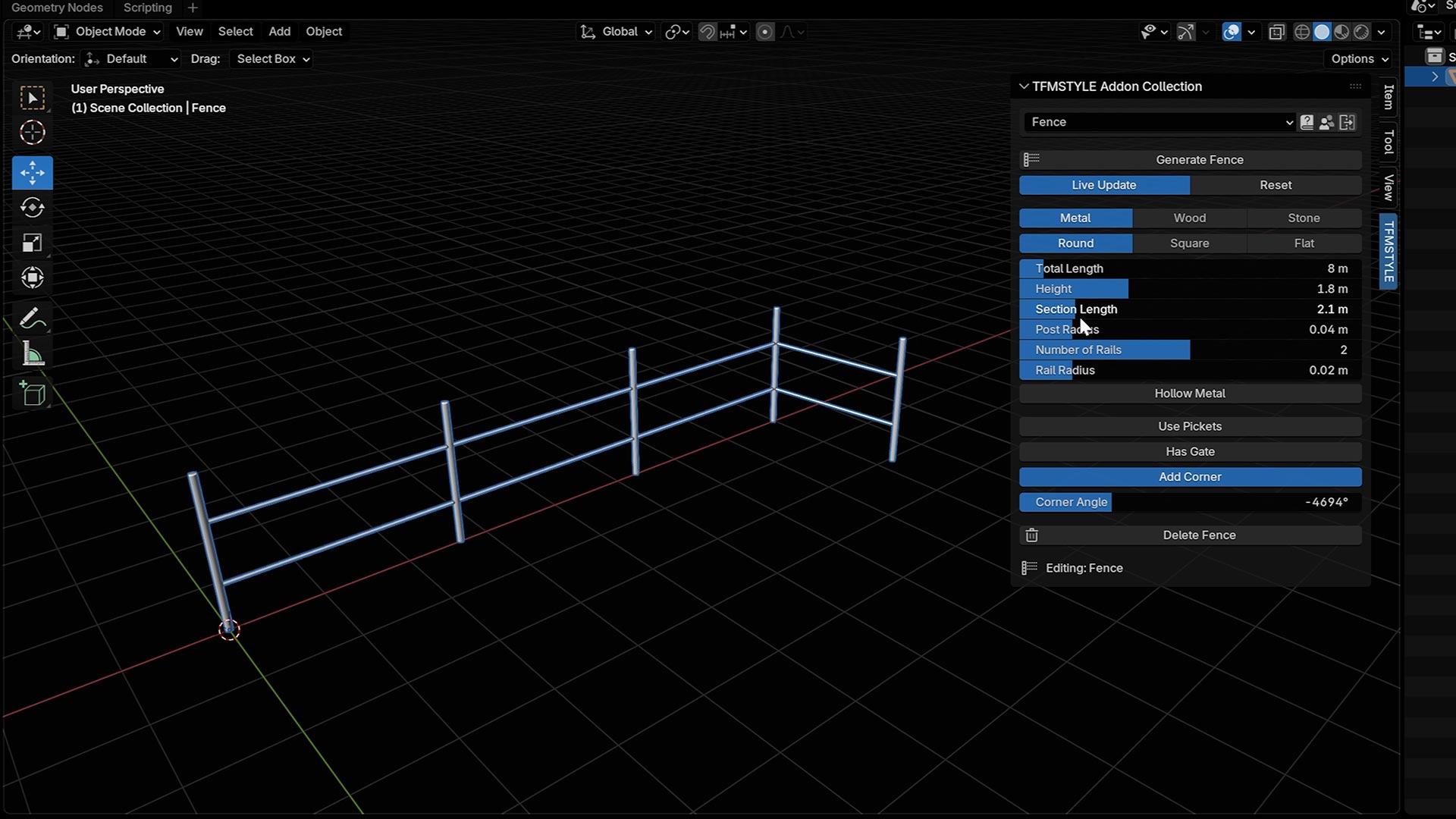Switch to the Item sidebar tab

(x=1388, y=97)
